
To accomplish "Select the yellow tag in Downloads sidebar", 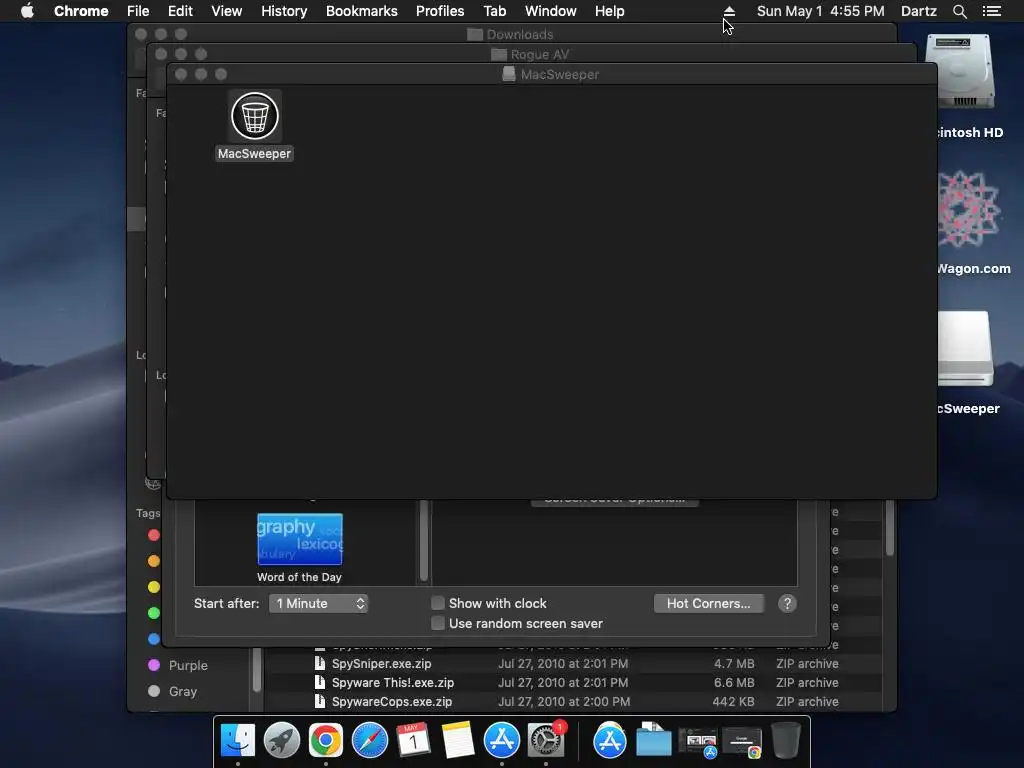I will pos(153,587).
